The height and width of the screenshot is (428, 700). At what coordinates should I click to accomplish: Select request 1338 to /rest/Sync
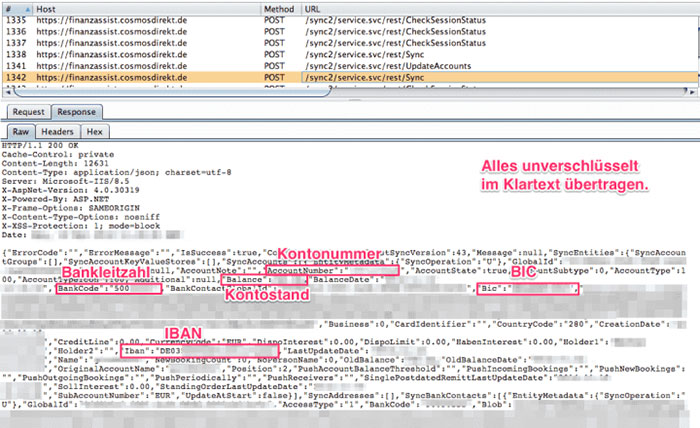click(350, 54)
